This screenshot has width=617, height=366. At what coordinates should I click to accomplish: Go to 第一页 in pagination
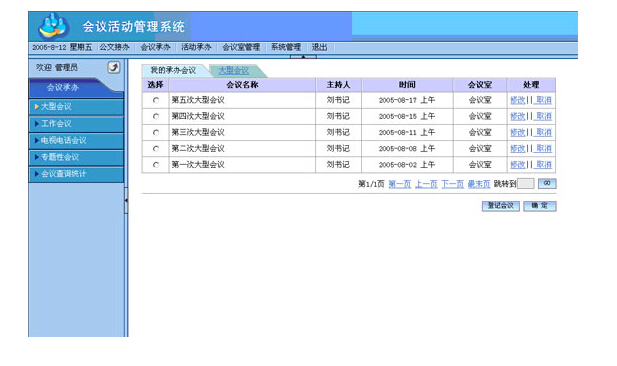point(400,184)
